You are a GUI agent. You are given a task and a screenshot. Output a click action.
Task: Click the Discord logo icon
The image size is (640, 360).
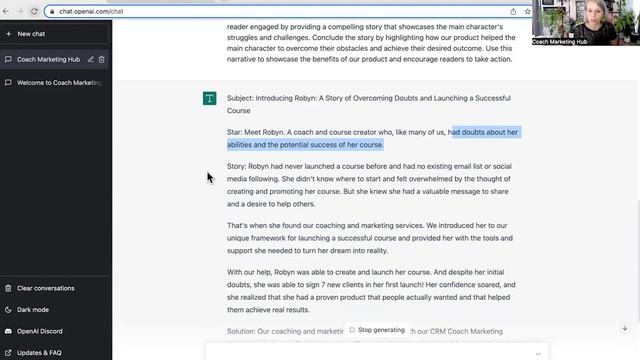tap(8, 331)
